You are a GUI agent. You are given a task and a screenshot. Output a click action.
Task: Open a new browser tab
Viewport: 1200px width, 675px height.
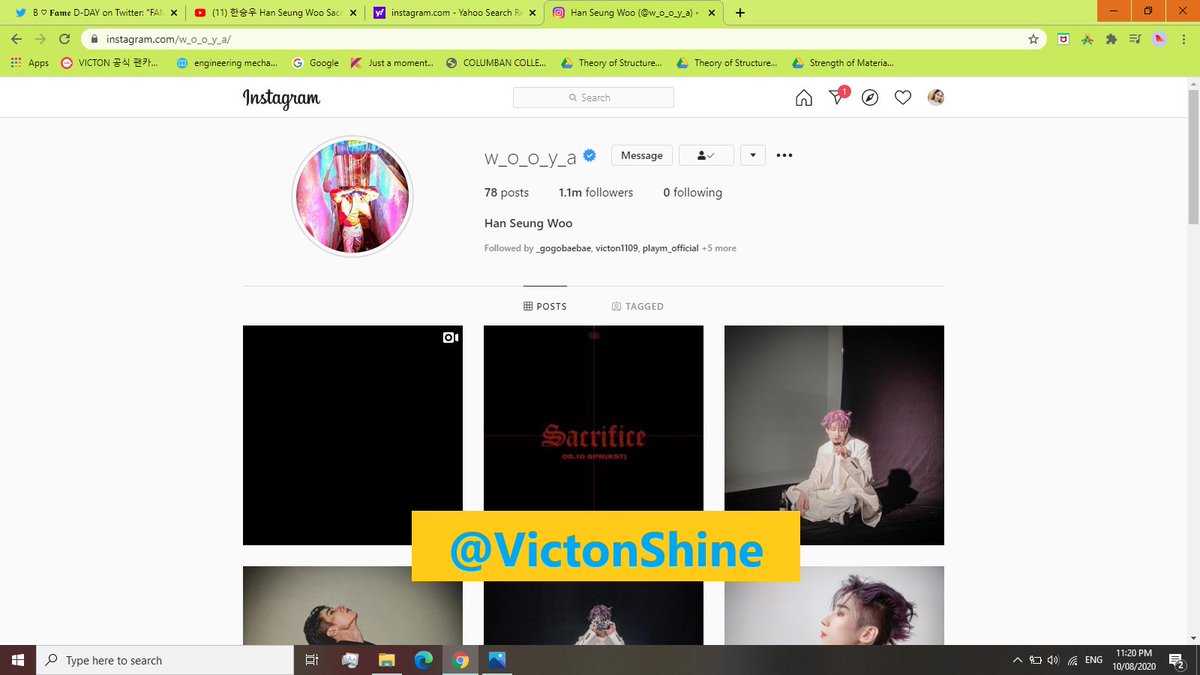point(740,13)
